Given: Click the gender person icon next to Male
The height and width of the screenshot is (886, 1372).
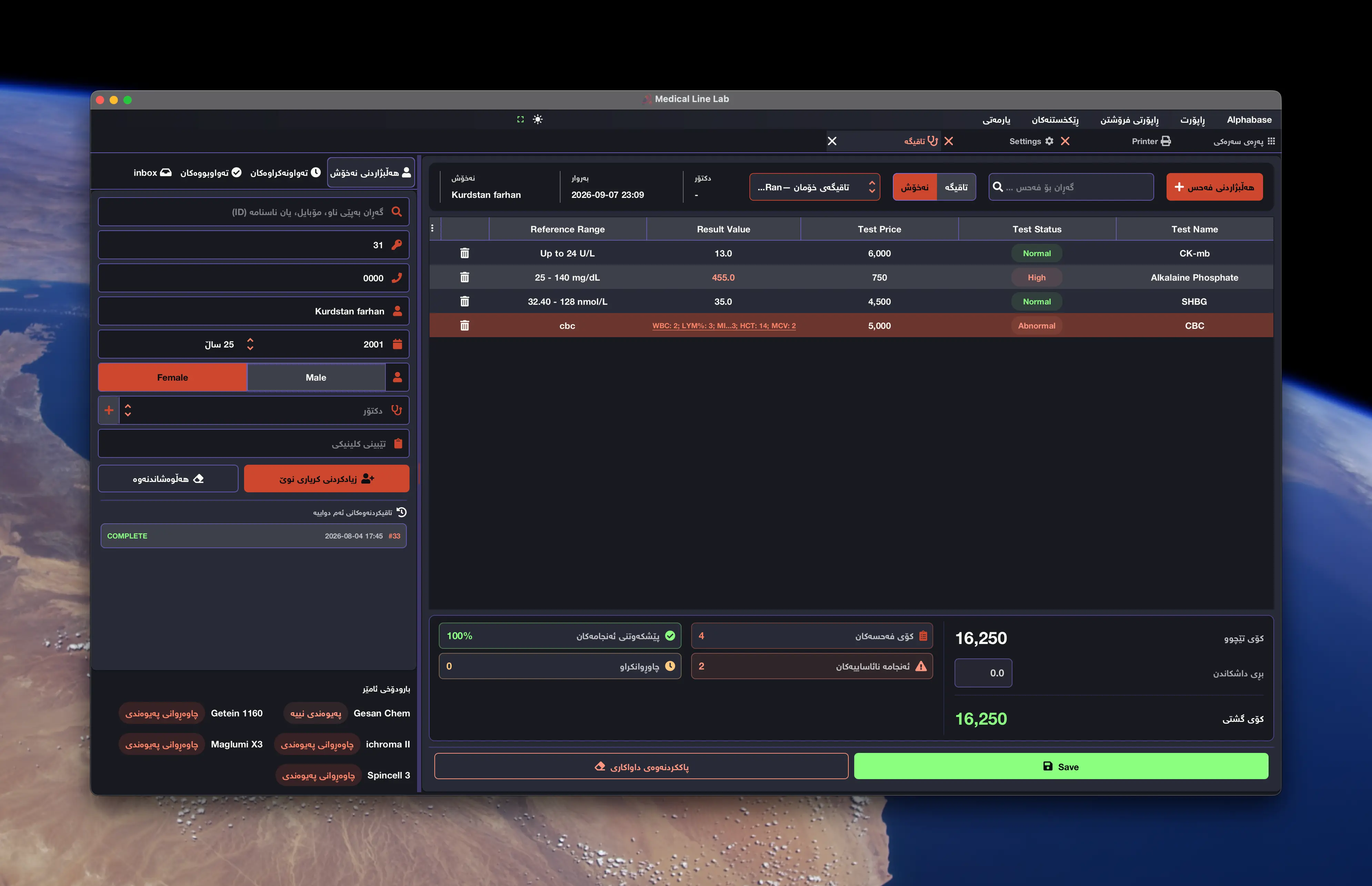Looking at the screenshot, I should pos(397,377).
